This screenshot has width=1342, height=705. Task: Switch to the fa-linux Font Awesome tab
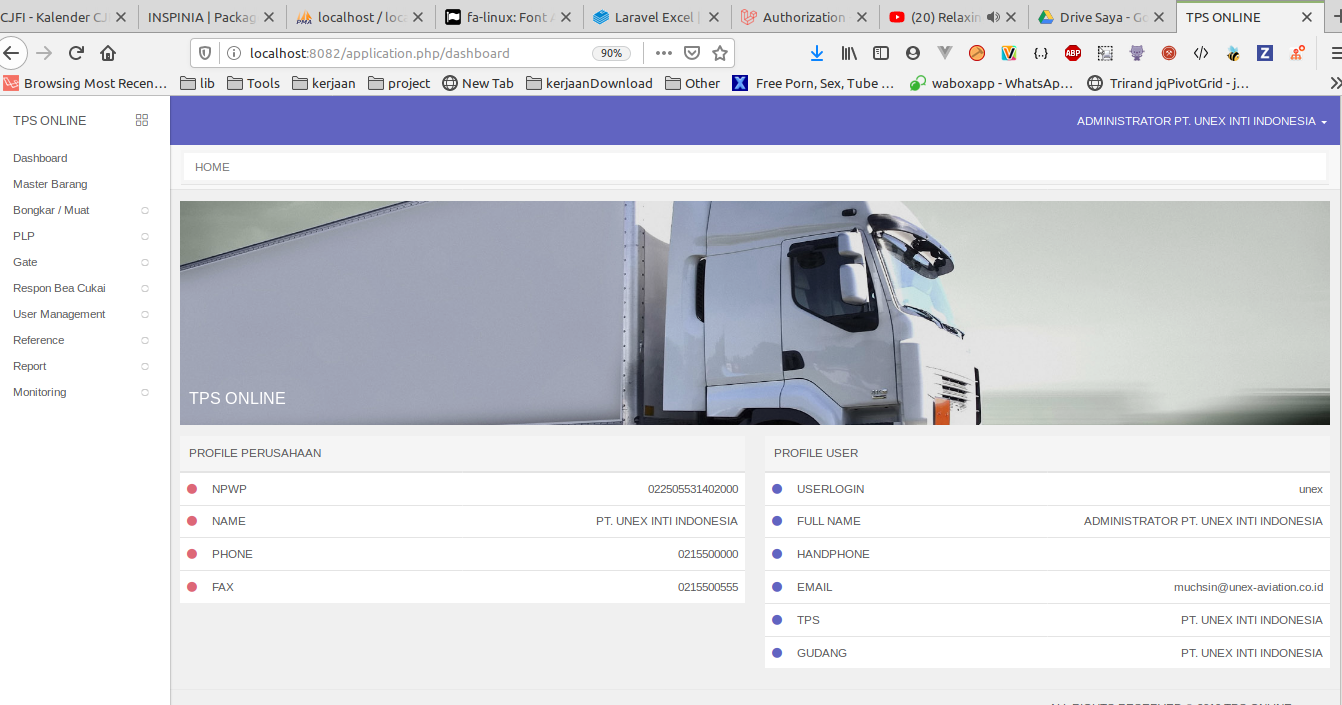510,17
